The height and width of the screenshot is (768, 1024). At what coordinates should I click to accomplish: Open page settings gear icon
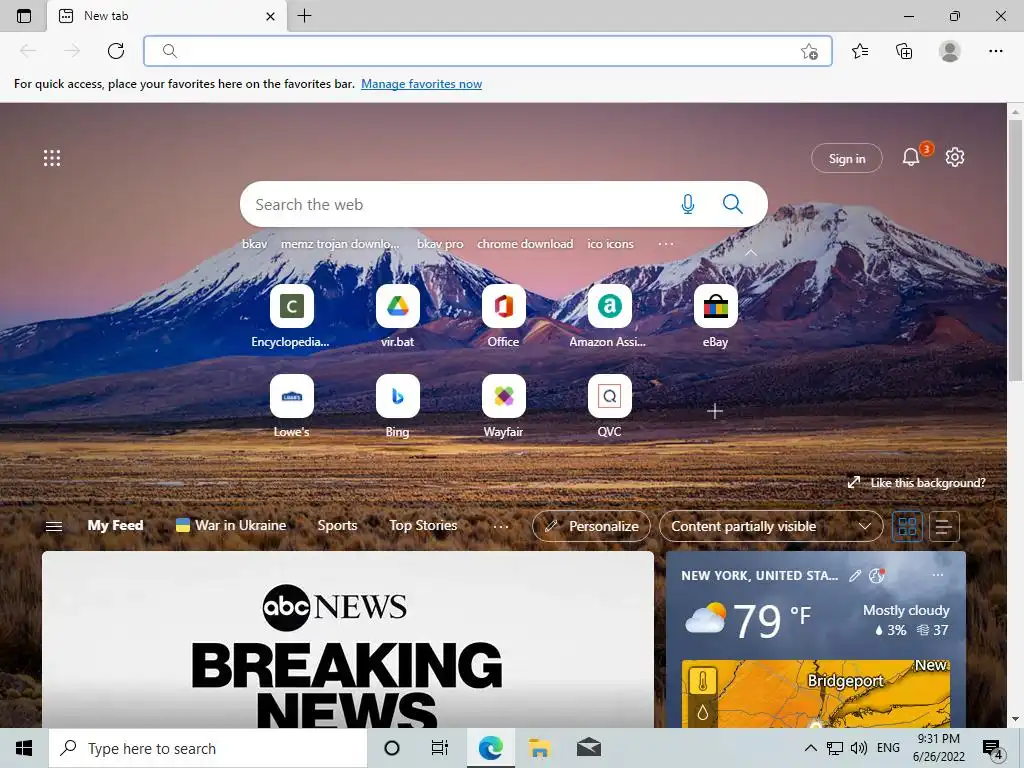click(954, 157)
